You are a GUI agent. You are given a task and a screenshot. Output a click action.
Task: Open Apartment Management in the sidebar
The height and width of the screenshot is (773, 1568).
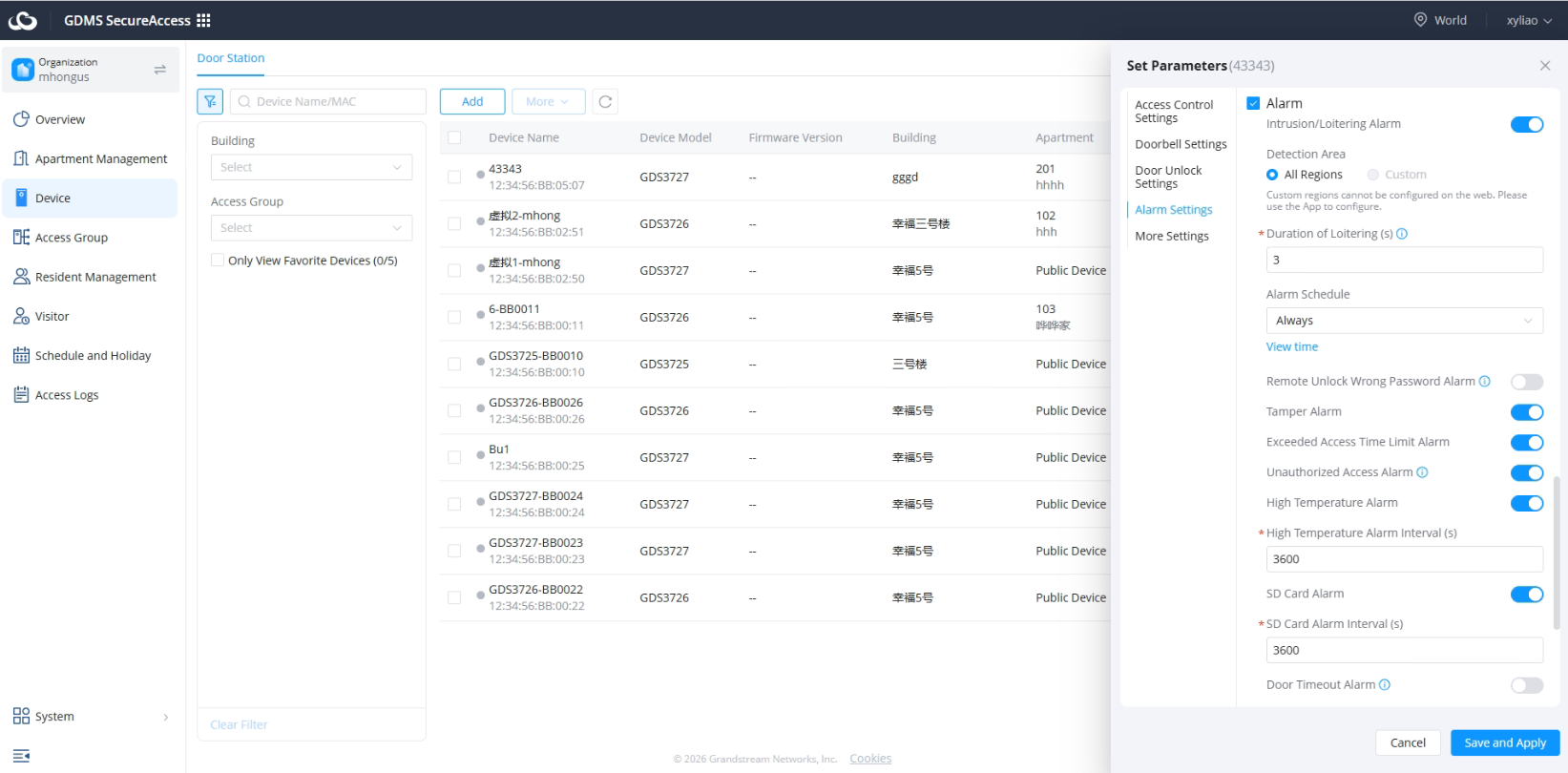pos(90,158)
